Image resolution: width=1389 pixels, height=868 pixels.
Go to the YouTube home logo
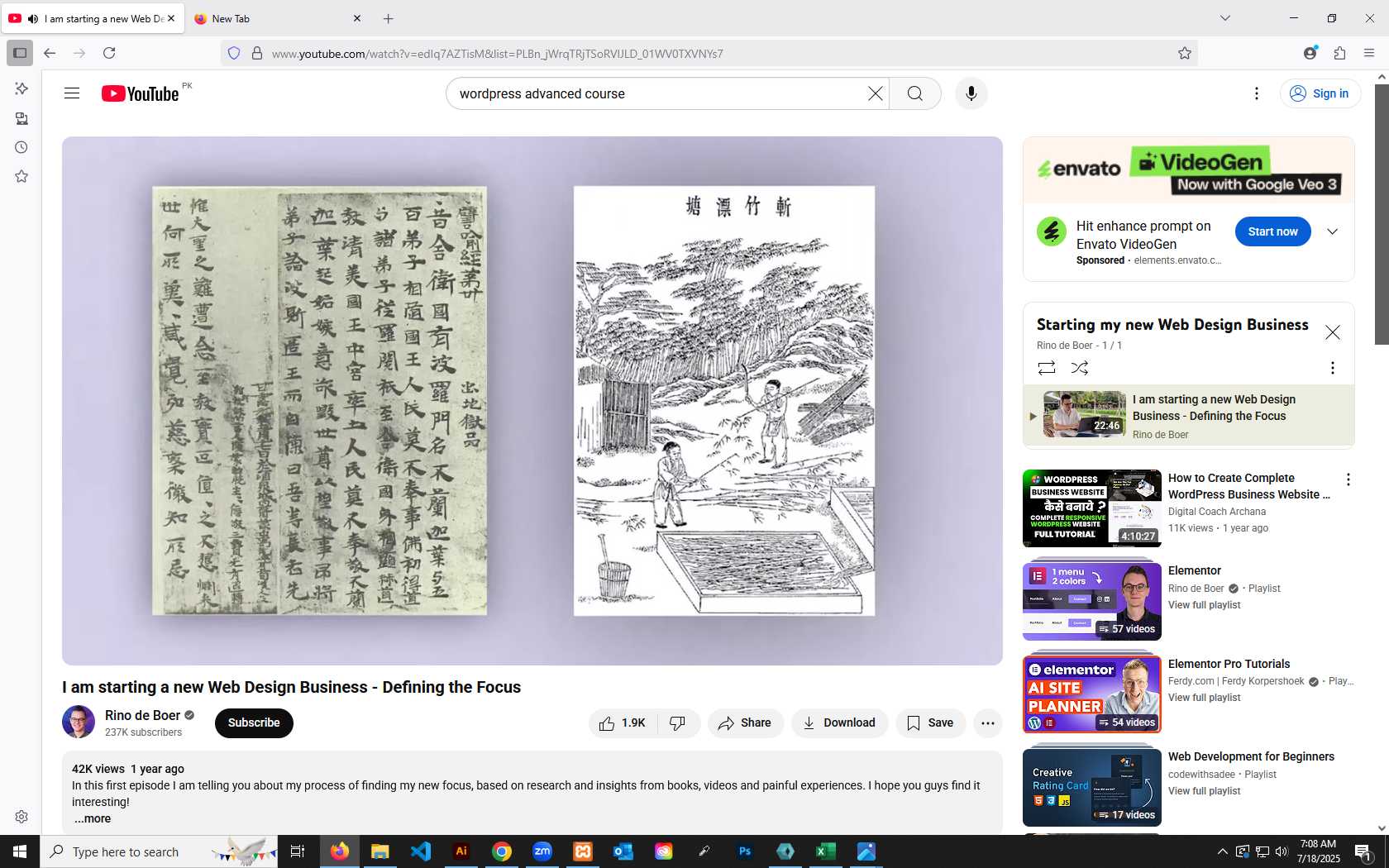coord(140,93)
